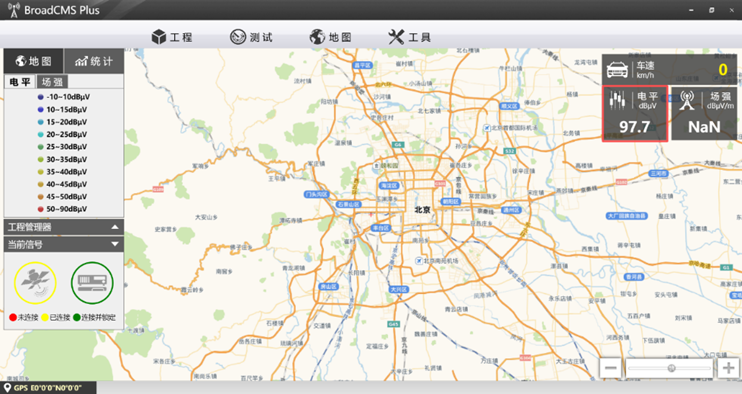
Task: Switch to the 地图 side tab
Action: (x=33, y=61)
